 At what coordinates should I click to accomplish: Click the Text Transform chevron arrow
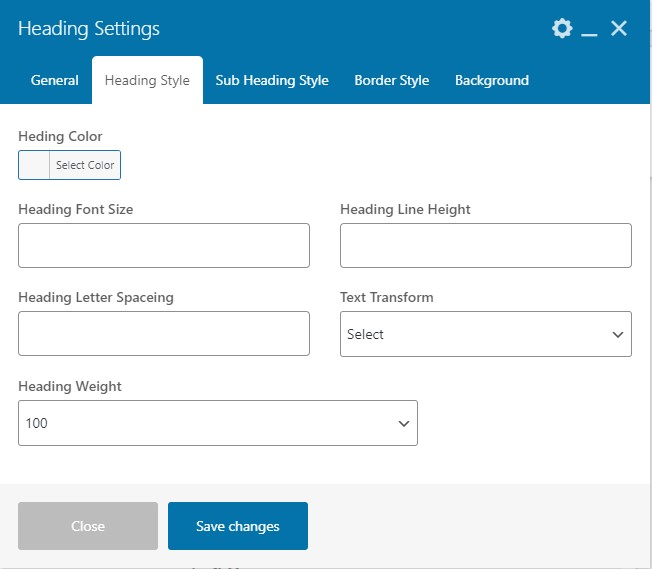618,335
